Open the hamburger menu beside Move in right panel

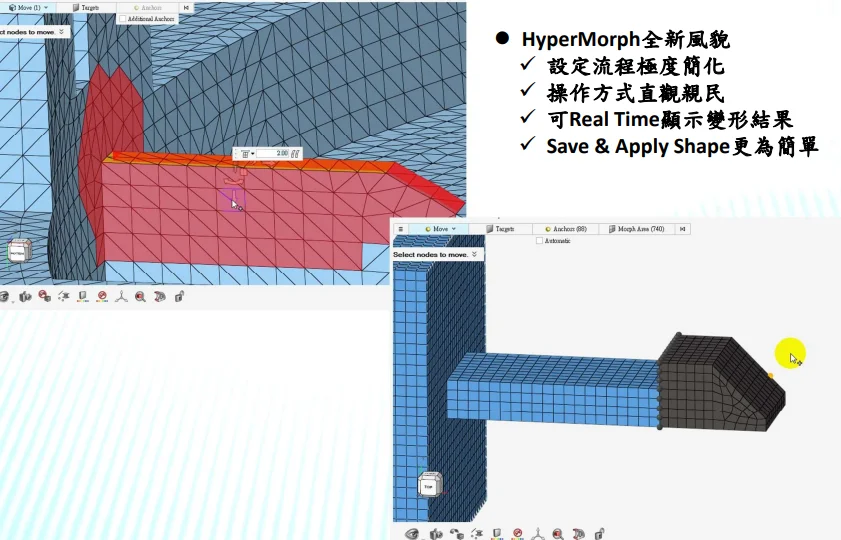400,229
